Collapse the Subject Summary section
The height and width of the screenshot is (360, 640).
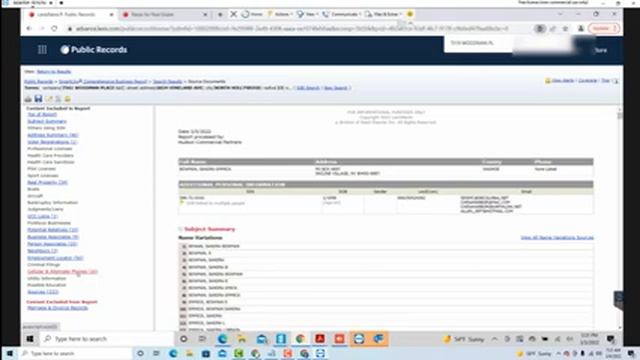[180, 229]
